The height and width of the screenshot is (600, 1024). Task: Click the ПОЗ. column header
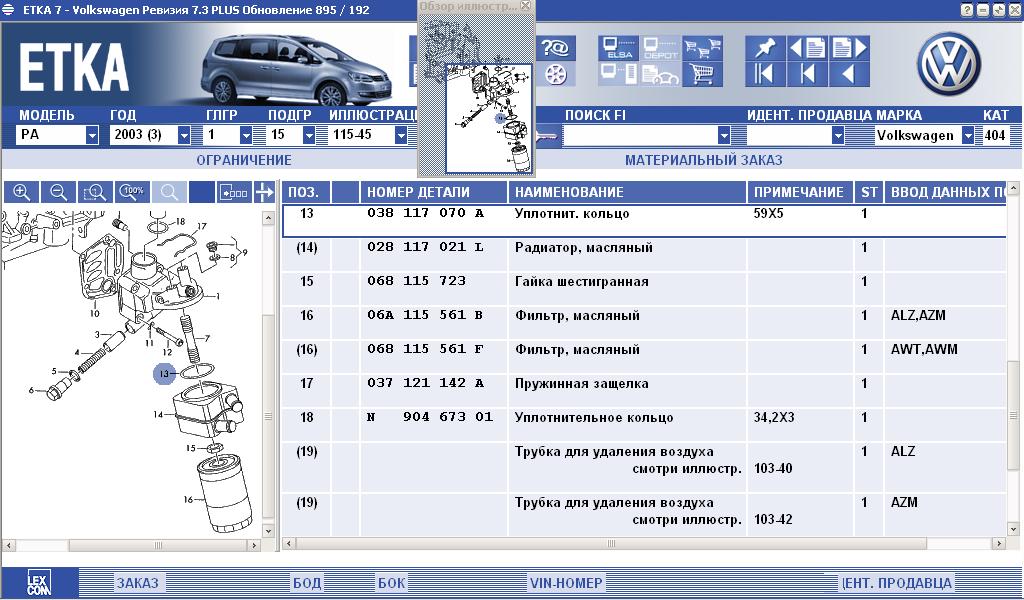pos(306,192)
